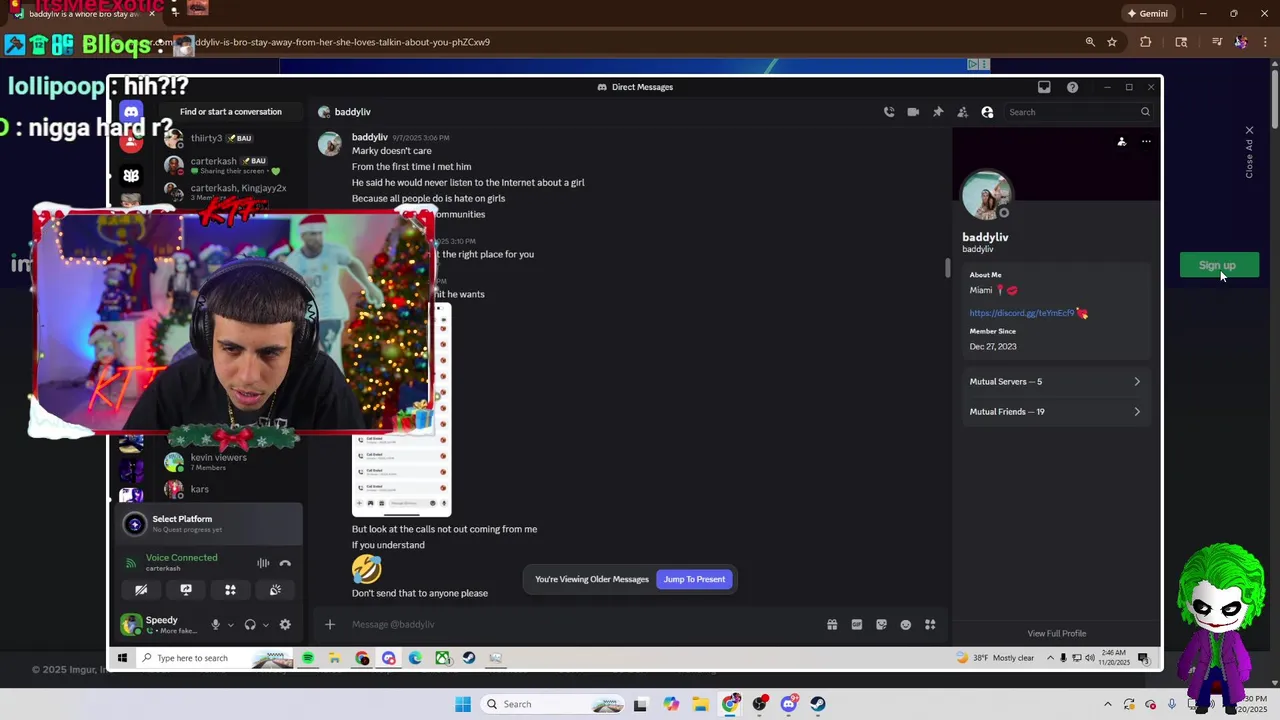Close the ad on Imgur page

(1249, 131)
